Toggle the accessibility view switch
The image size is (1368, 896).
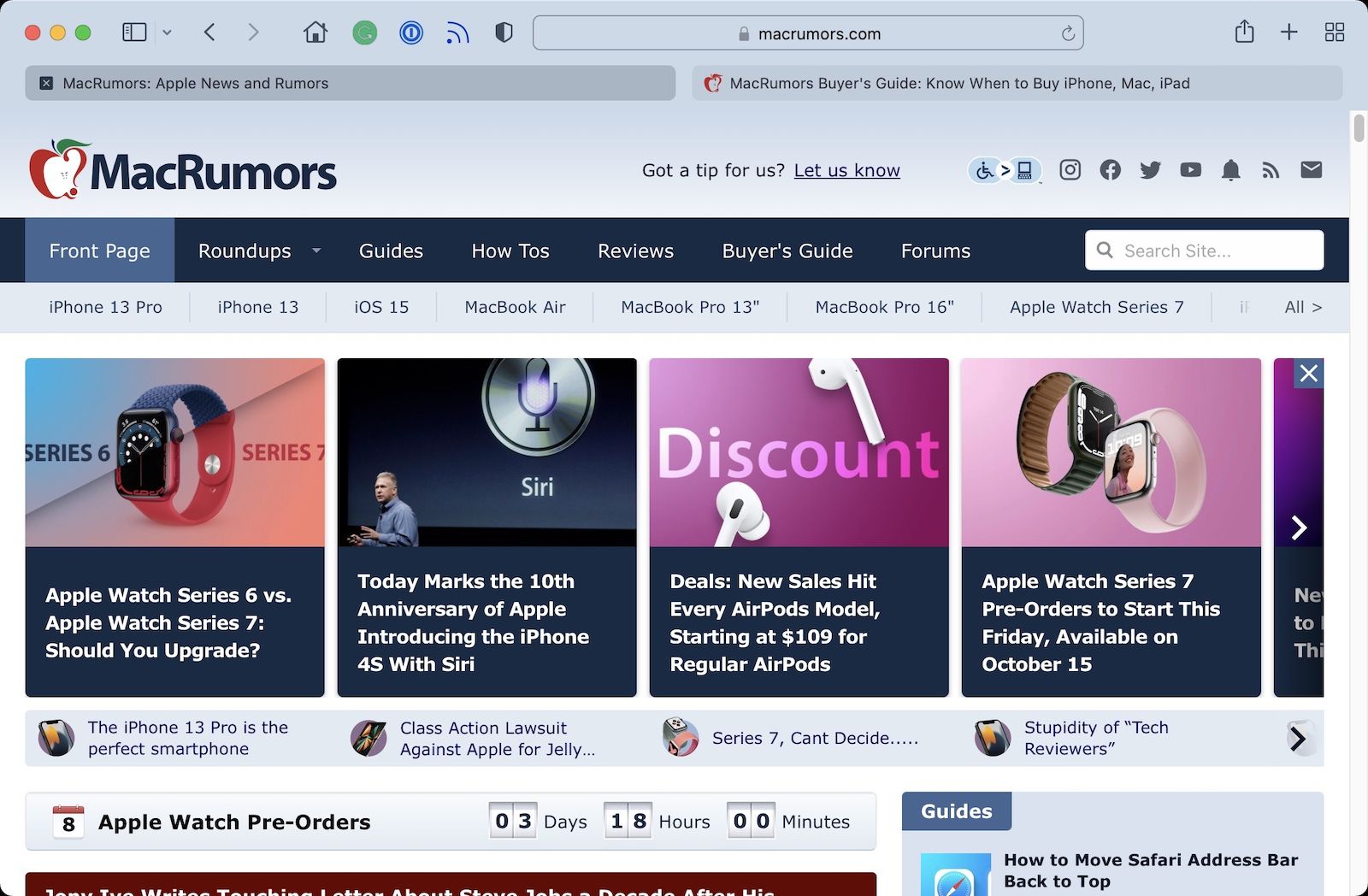click(1005, 171)
